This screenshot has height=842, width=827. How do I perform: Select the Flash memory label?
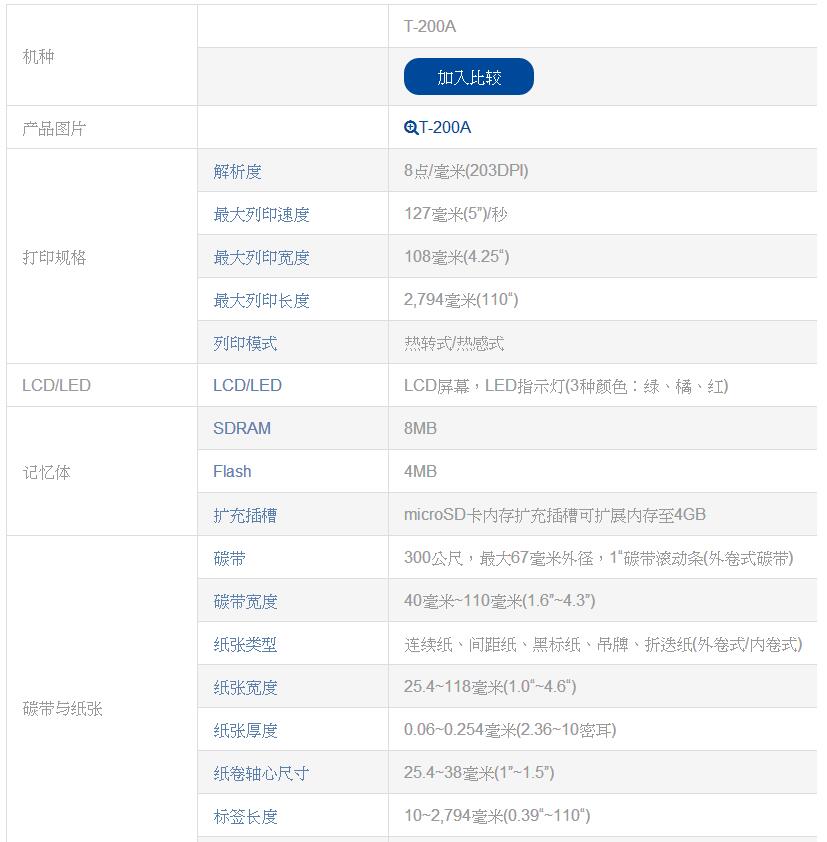pos(232,471)
